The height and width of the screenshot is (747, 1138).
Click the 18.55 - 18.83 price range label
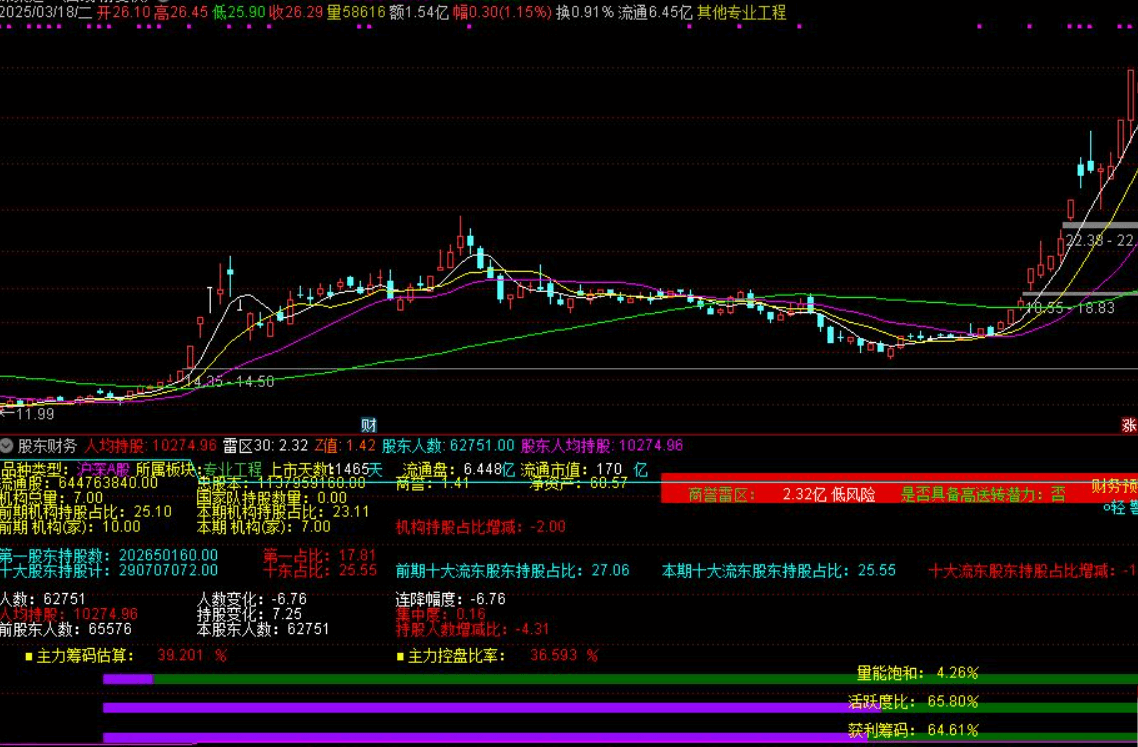click(x=1070, y=308)
